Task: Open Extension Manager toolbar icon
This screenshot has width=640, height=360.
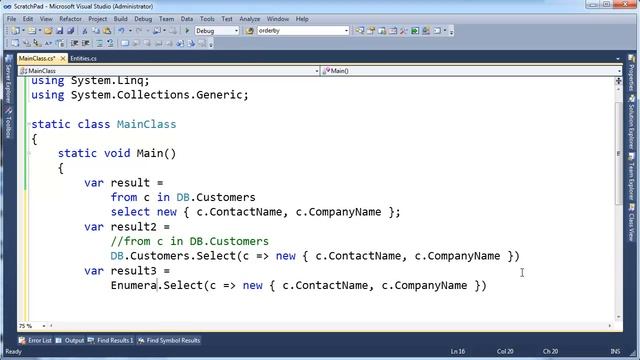Action: [x=426, y=31]
